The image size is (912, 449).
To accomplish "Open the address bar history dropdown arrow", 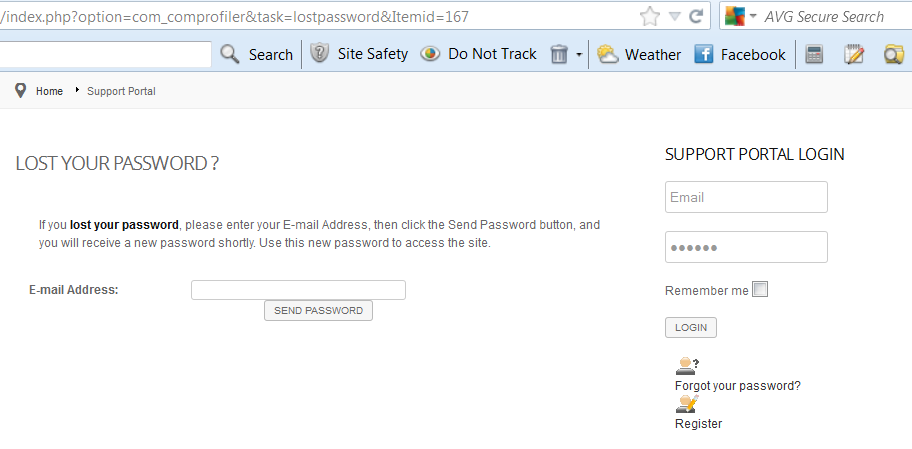I will (x=675, y=16).
